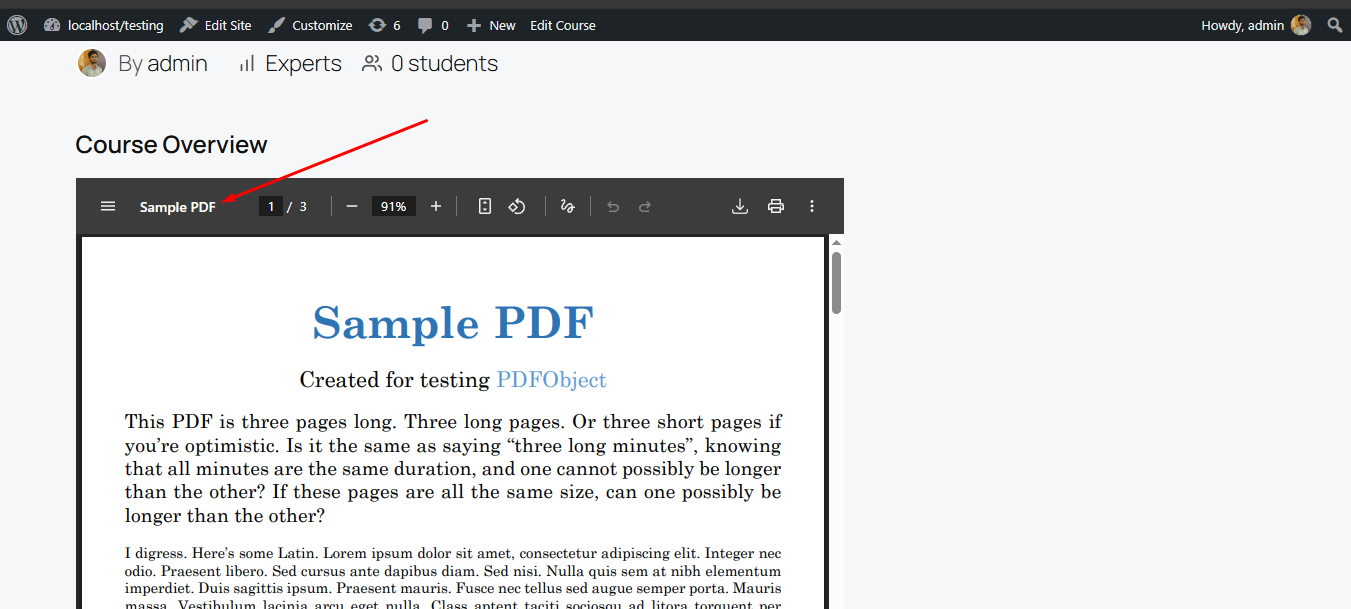The height and width of the screenshot is (609, 1351).
Task: Click the Sample PDF toolbar title
Action: click(x=177, y=207)
